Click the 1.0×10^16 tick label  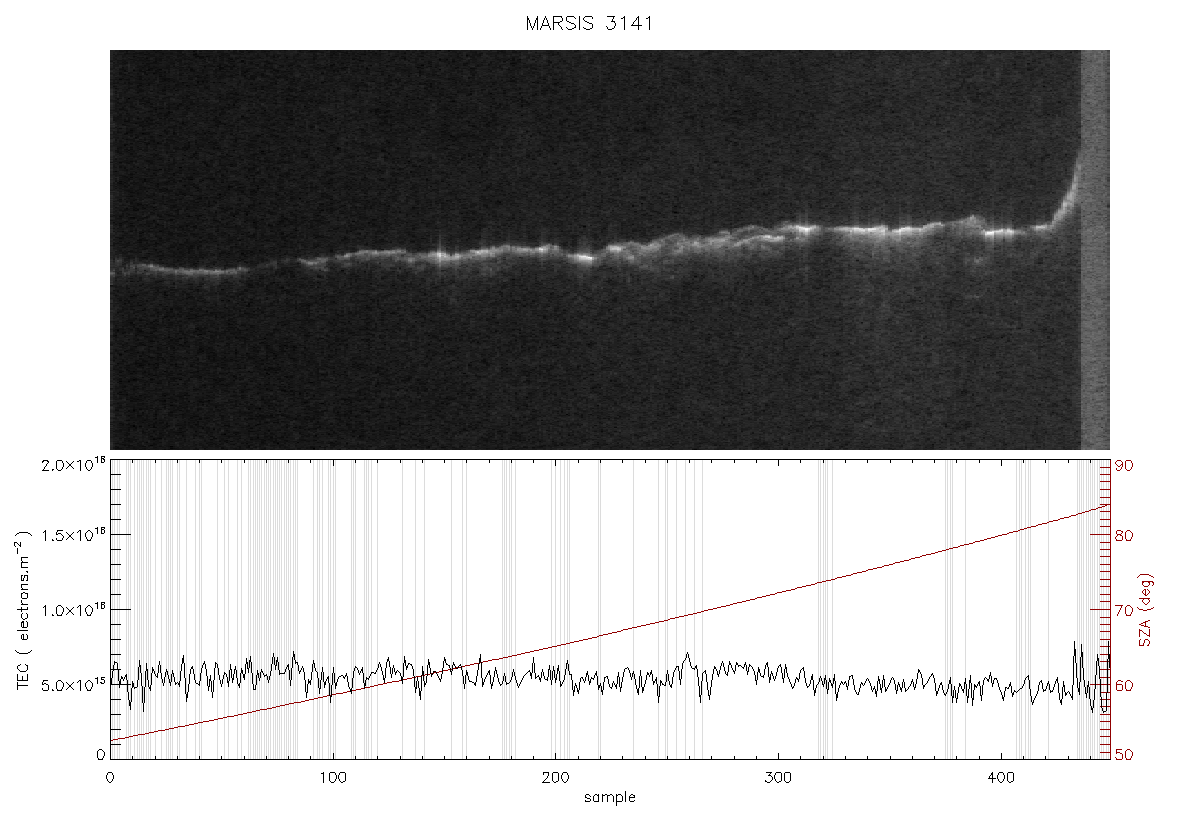pyautogui.click(x=72, y=609)
